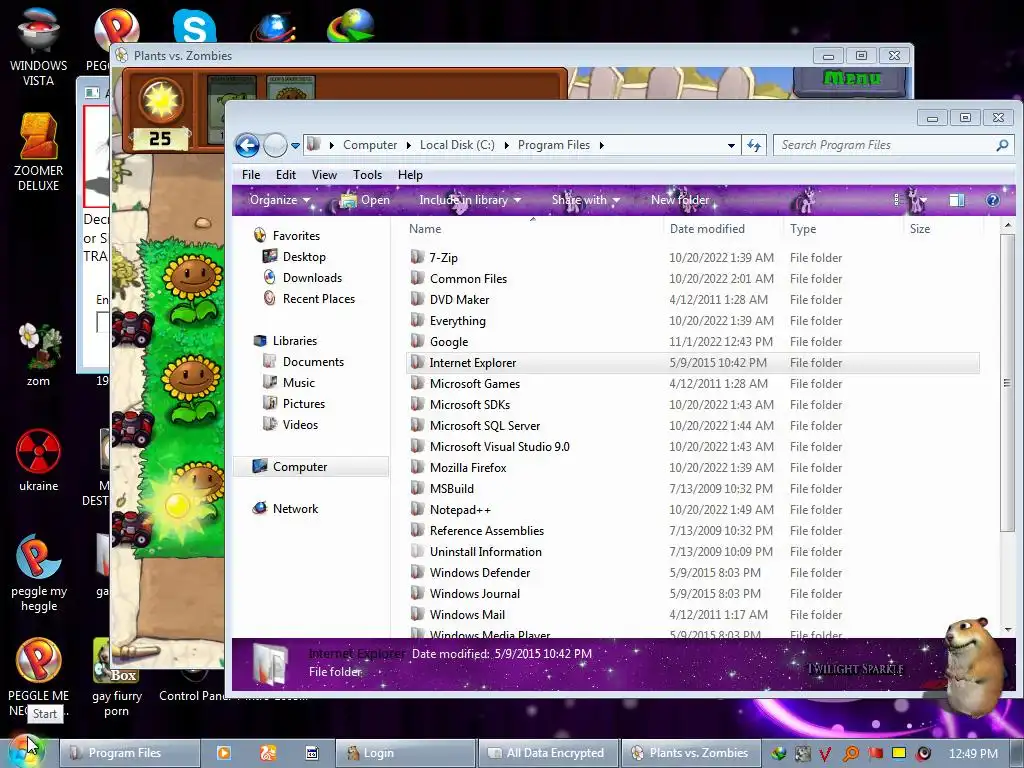Collect the falling sun in Plants vs. Zombies
This screenshot has width=1024, height=768.
[x=177, y=505]
